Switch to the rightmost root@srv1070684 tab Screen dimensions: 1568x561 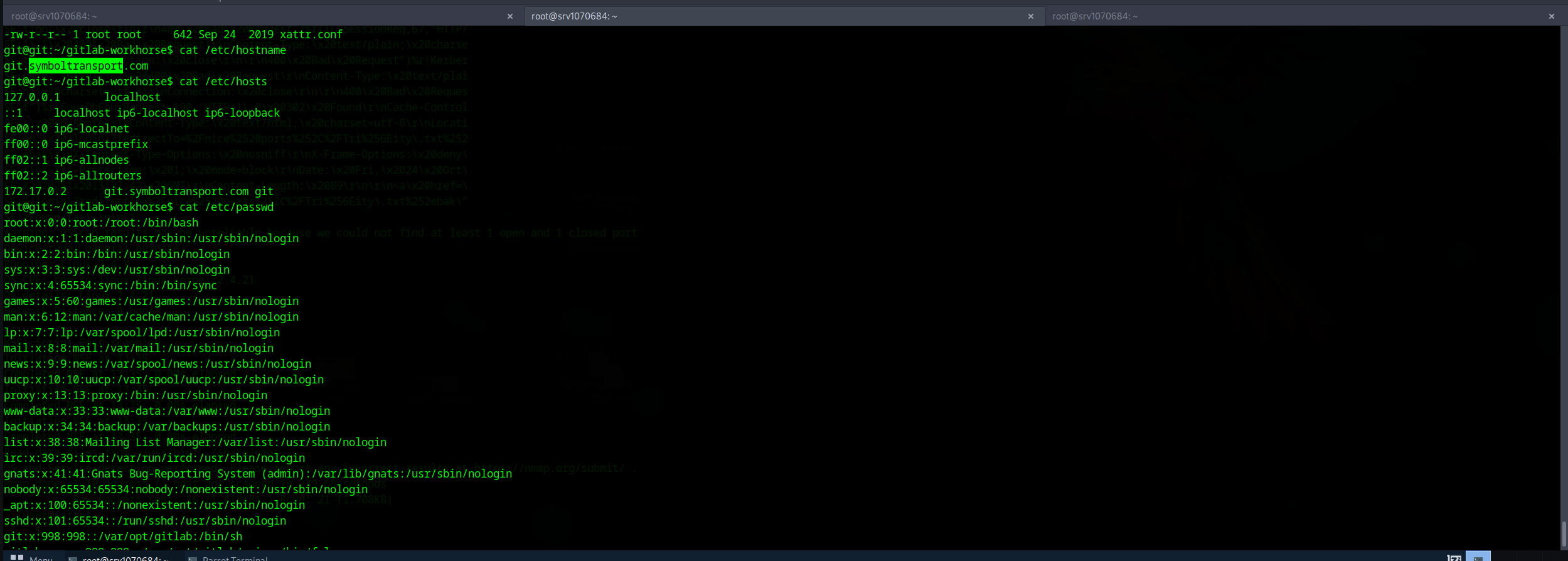(x=1293, y=16)
